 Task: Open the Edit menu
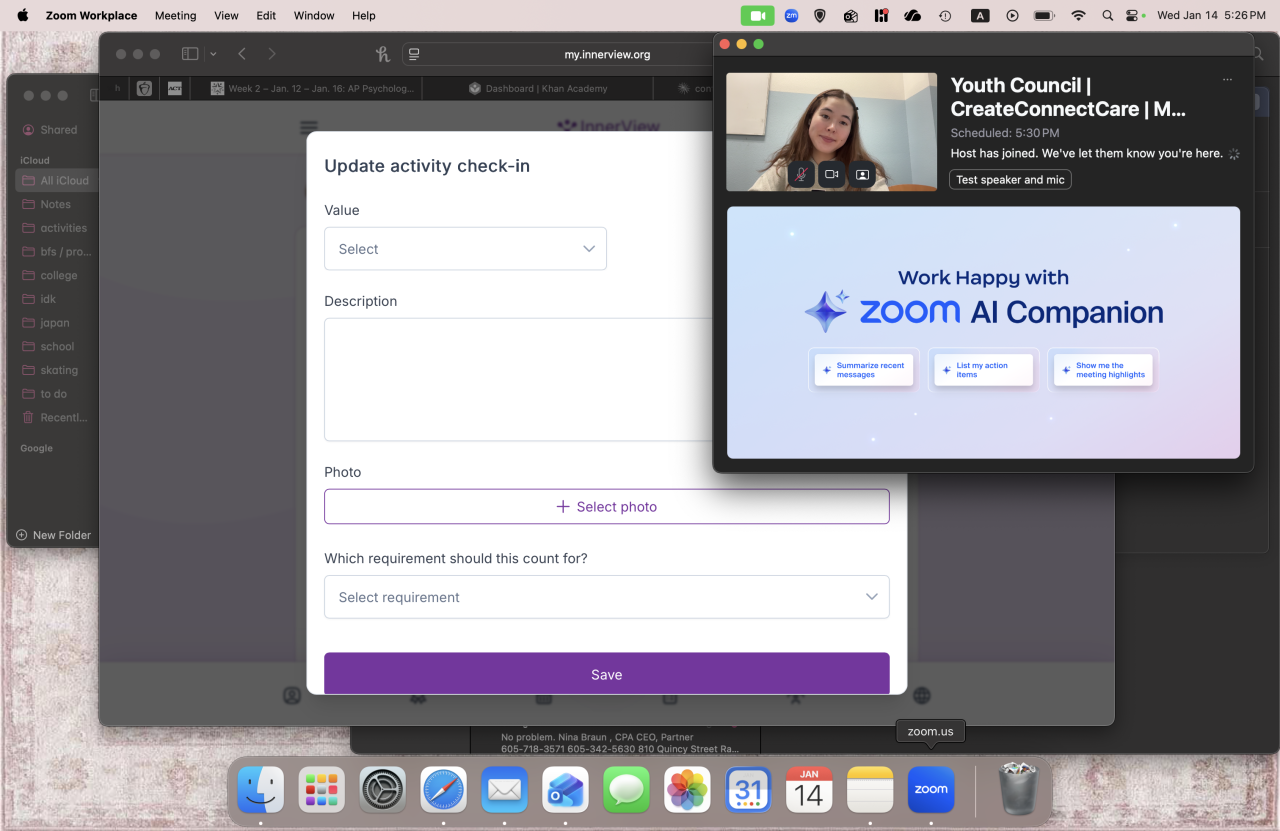(266, 16)
